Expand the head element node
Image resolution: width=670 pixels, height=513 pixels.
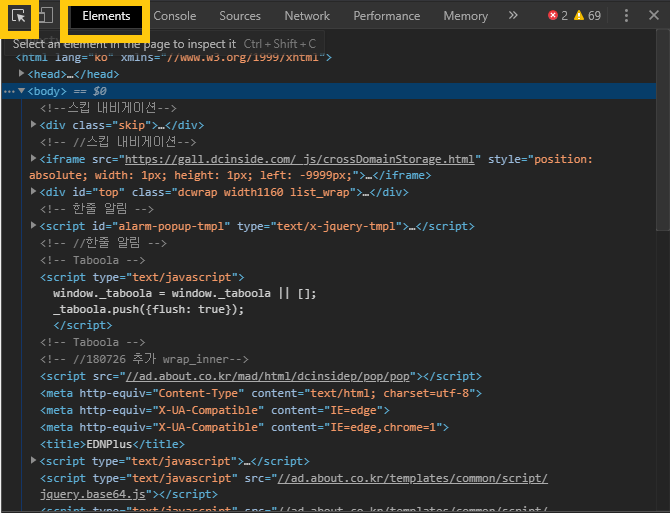point(21,73)
